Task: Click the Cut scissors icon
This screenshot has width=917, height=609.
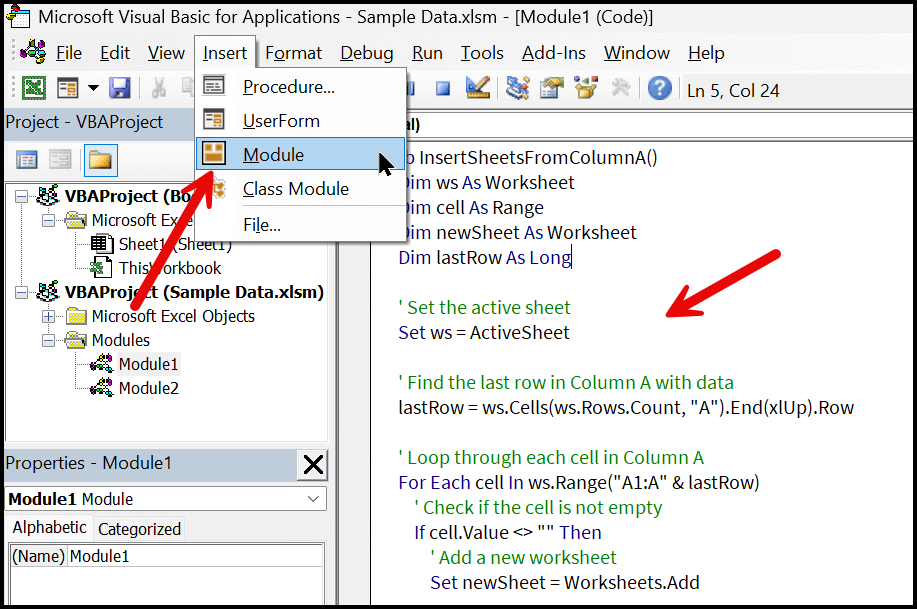Action: (x=158, y=89)
